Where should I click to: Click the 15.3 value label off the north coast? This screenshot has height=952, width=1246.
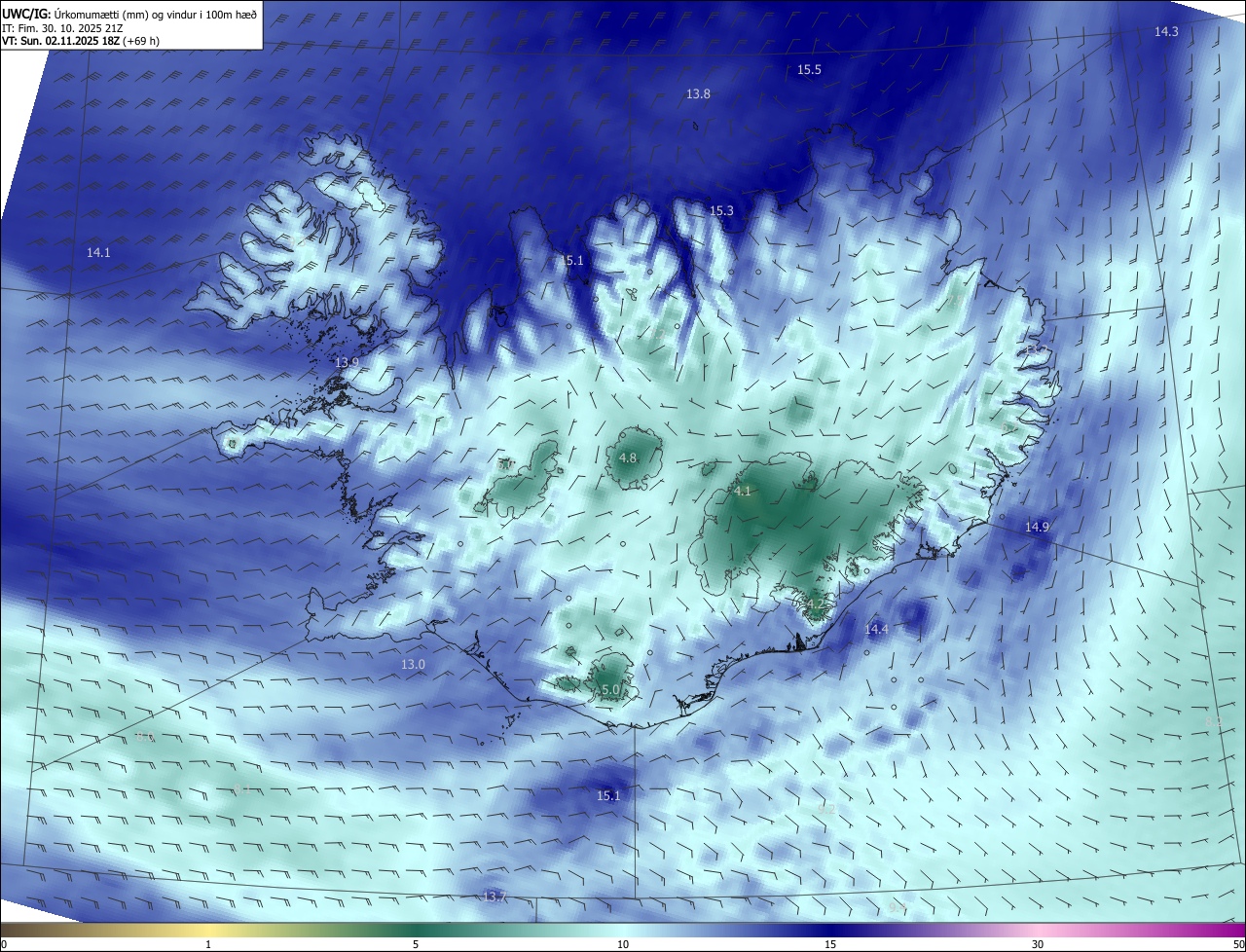click(x=721, y=211)
